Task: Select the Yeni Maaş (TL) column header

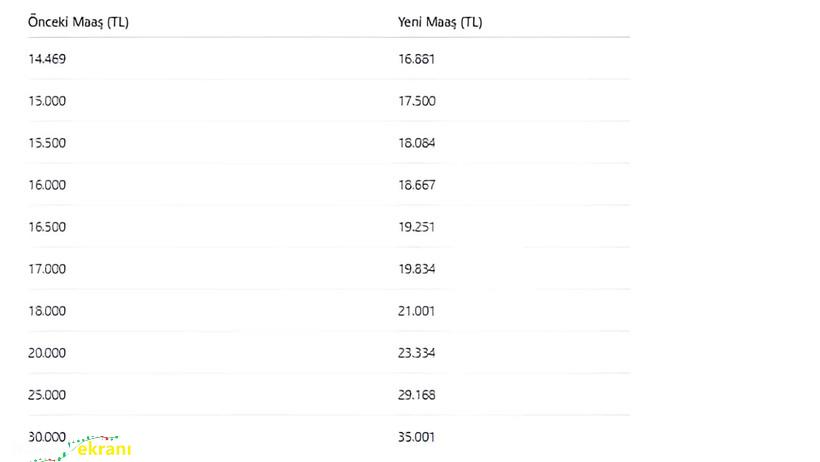Action: tap(440, 22)
